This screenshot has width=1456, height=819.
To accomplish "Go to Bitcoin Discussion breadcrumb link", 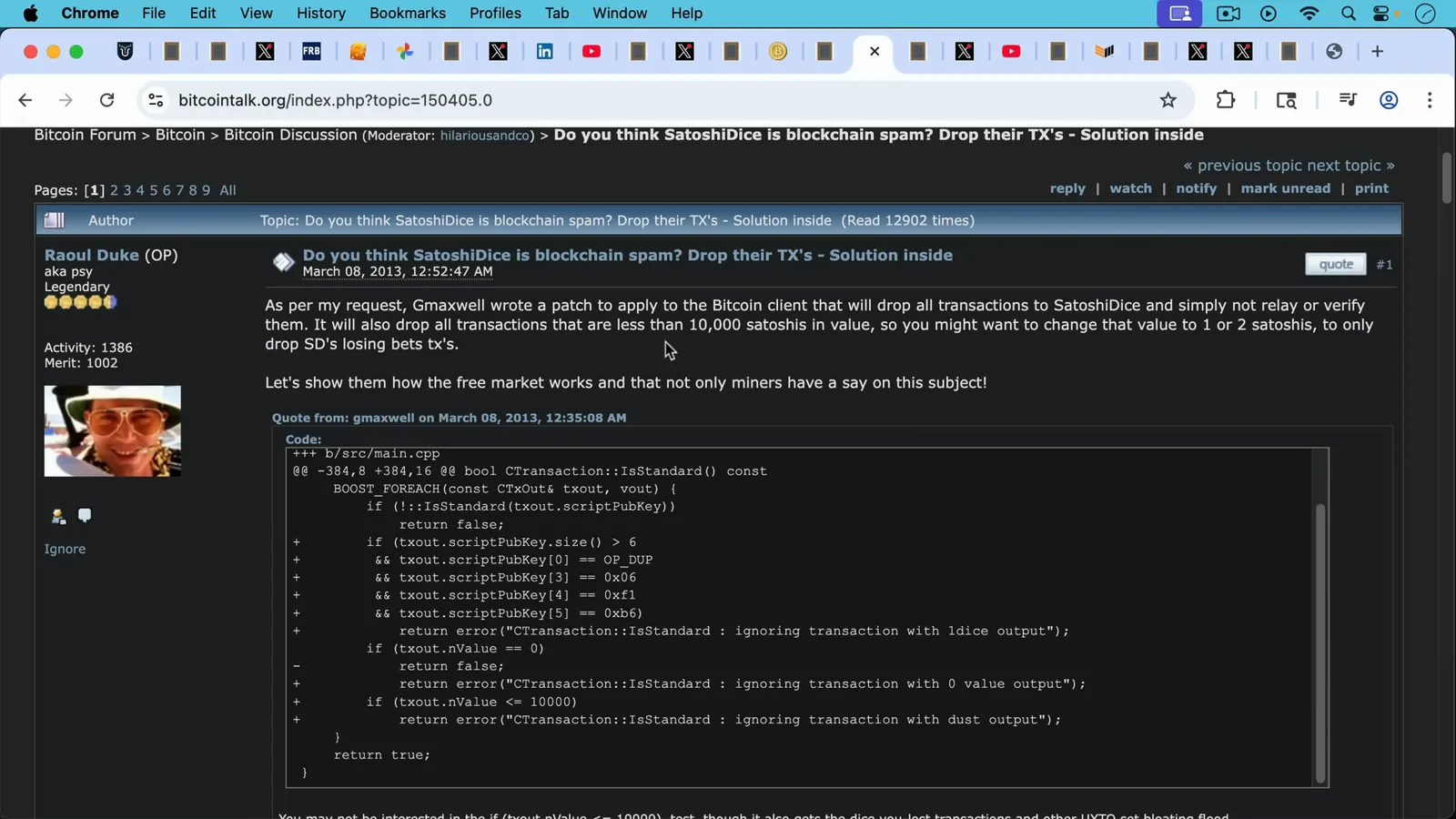I will (290, 135).
